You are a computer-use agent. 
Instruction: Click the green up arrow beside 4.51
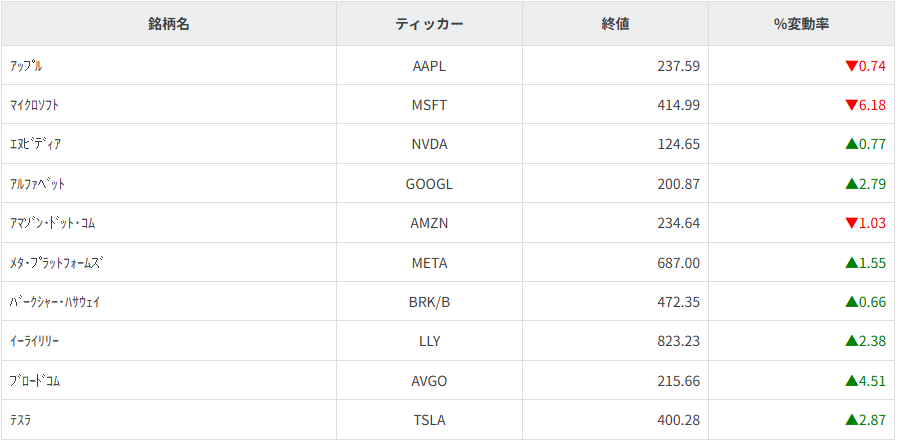click(x=851, y=381)
